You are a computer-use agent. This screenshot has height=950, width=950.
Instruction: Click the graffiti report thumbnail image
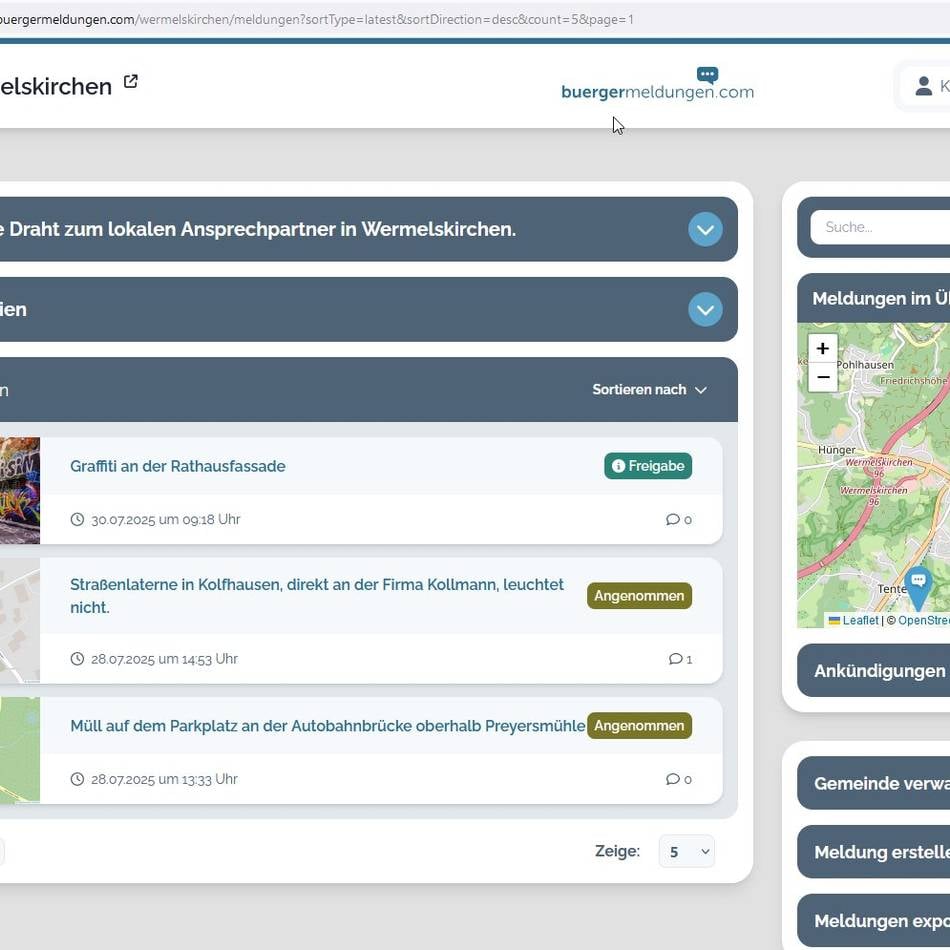tap(19, 490)
